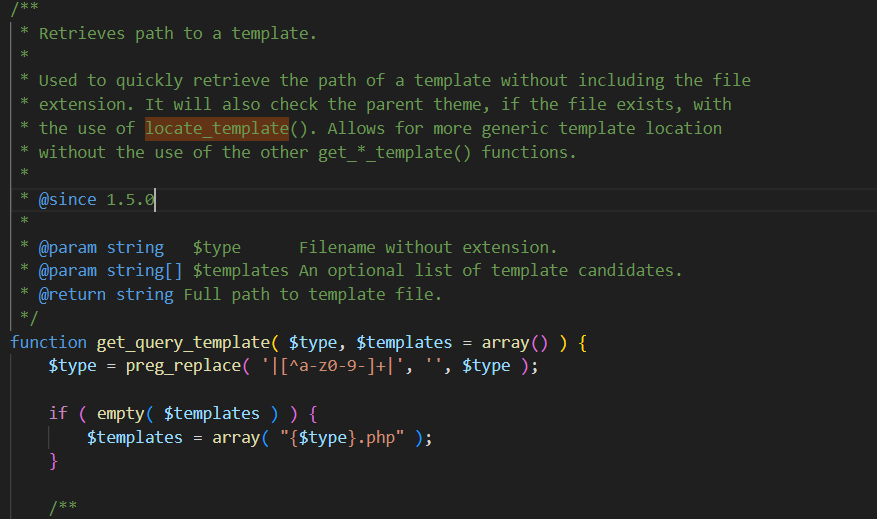The height and width of the screenshot is (519, 877).
Task: Click the regex pattern string '|[^a-z0-9-]+|'
Action: (329, 366)
